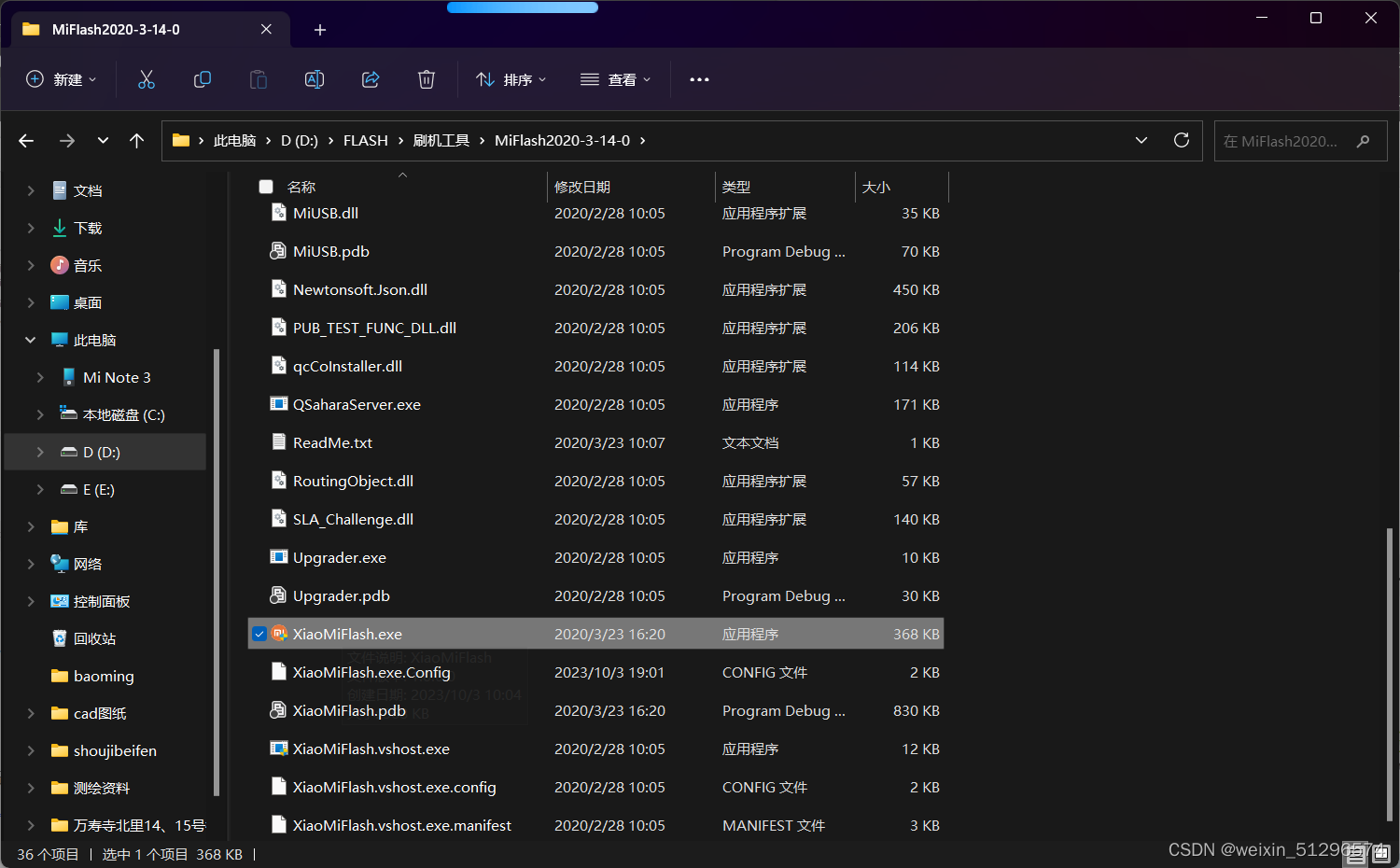
Task: Open 音乐 music in sidebar
Action: (88, 265)
